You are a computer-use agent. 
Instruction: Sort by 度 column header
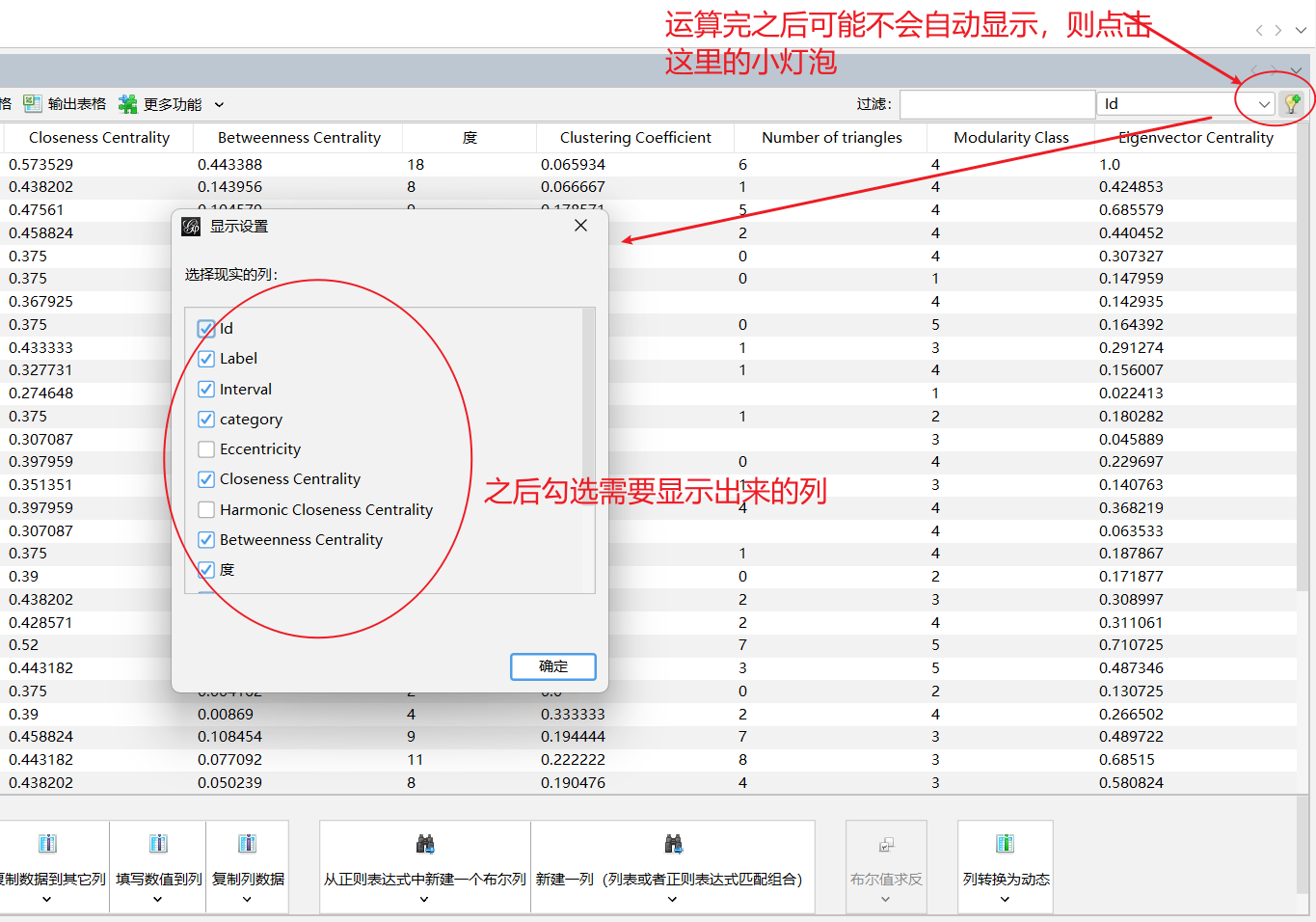click(x=470, y=138)
